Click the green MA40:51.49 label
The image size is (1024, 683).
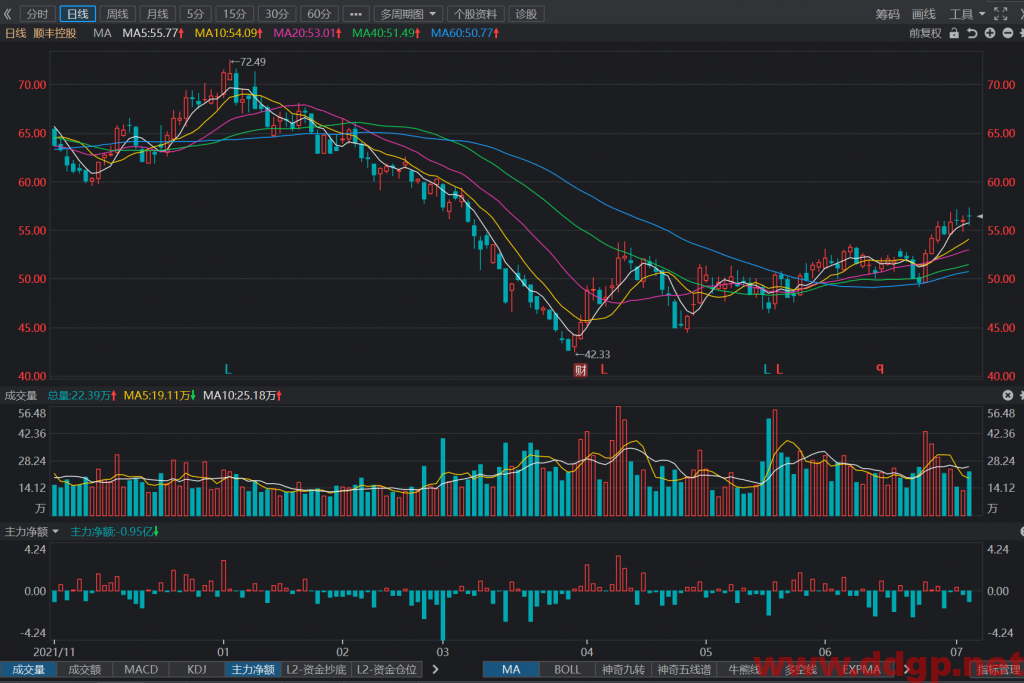click(386, 33)
